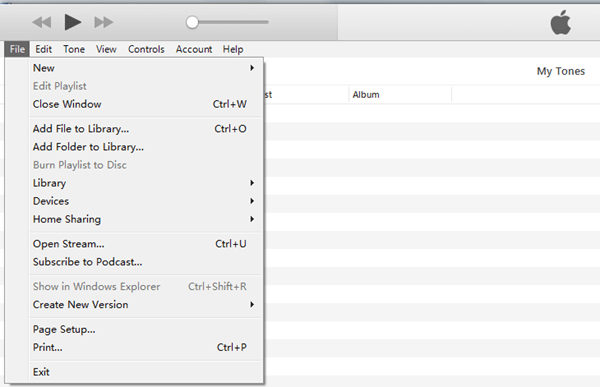Expand the Devices submenu

tap(146, 201)
